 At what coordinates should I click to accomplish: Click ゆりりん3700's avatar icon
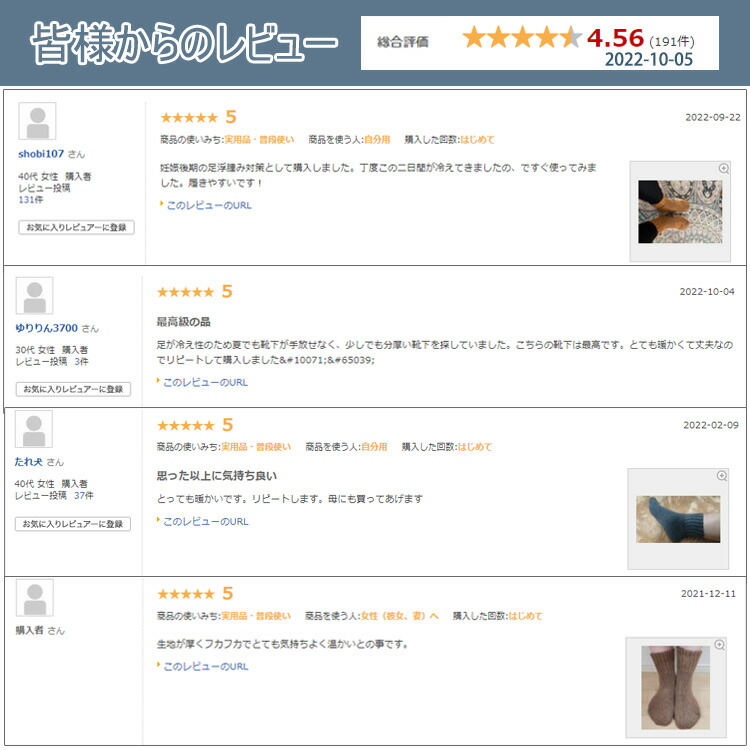pyautogui.click(x=34, y=296)
